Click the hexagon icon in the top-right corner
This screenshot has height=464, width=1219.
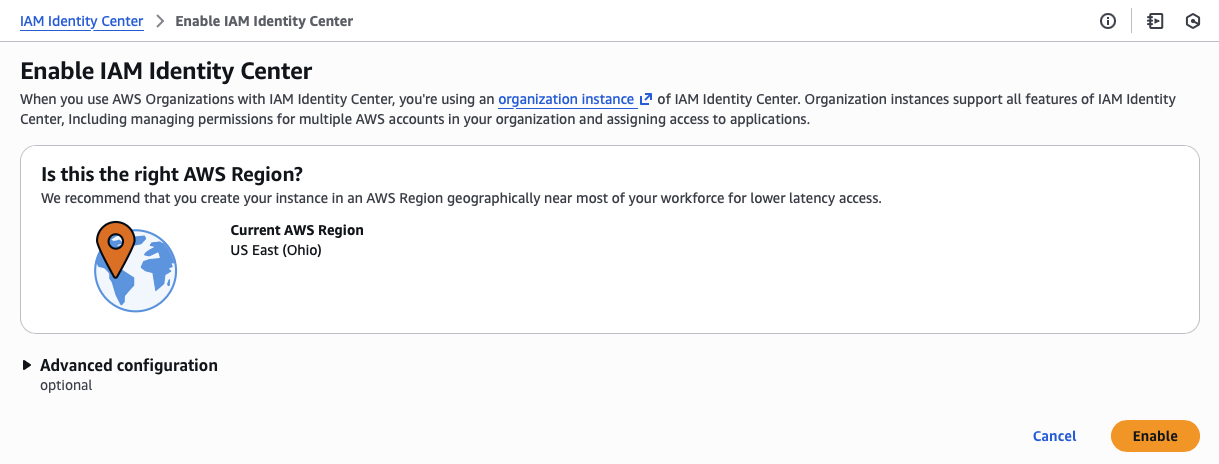click(1192, 21)
